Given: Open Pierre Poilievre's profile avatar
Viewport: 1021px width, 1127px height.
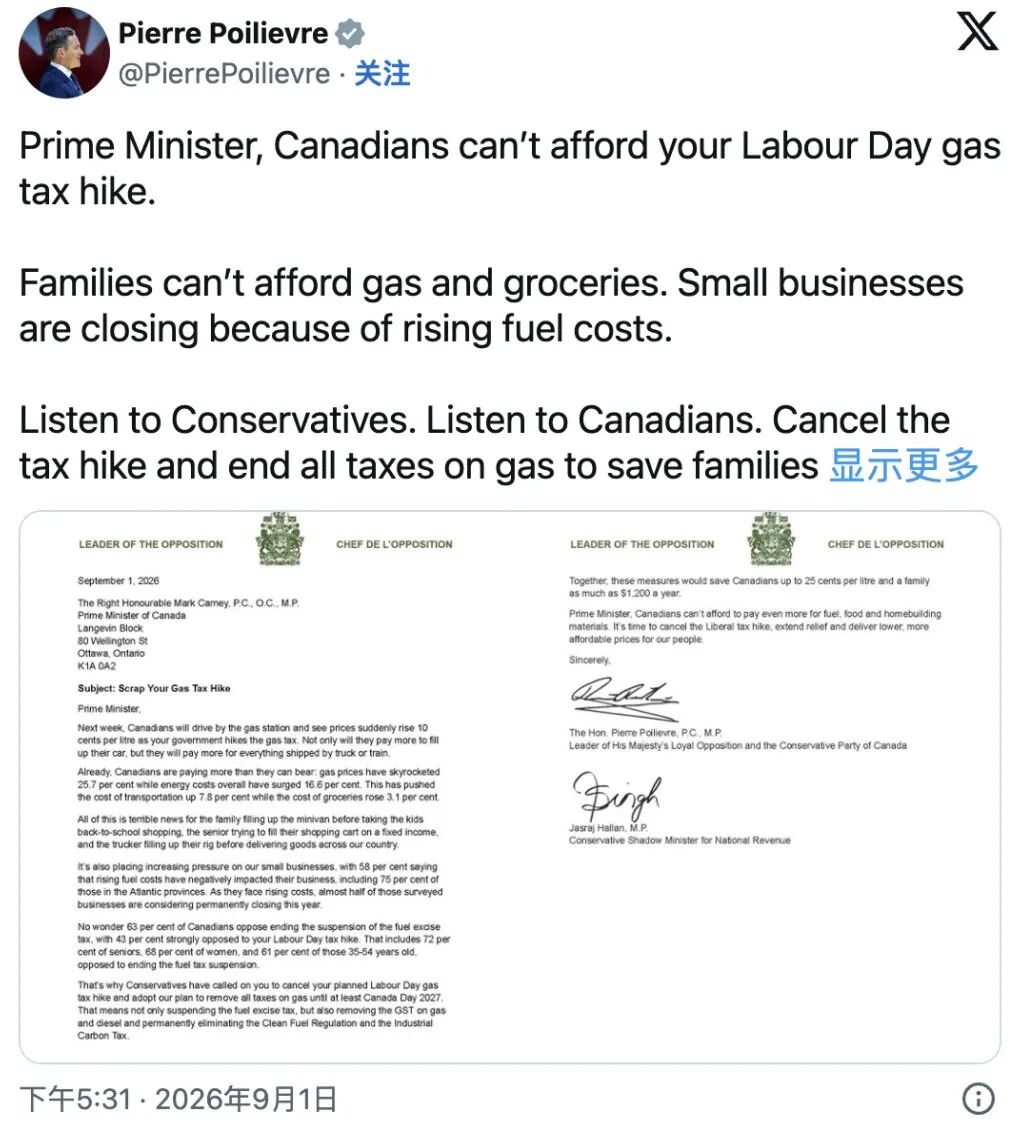Looking at the screenshot, I should pyautogui.click(x=64, y=52).
